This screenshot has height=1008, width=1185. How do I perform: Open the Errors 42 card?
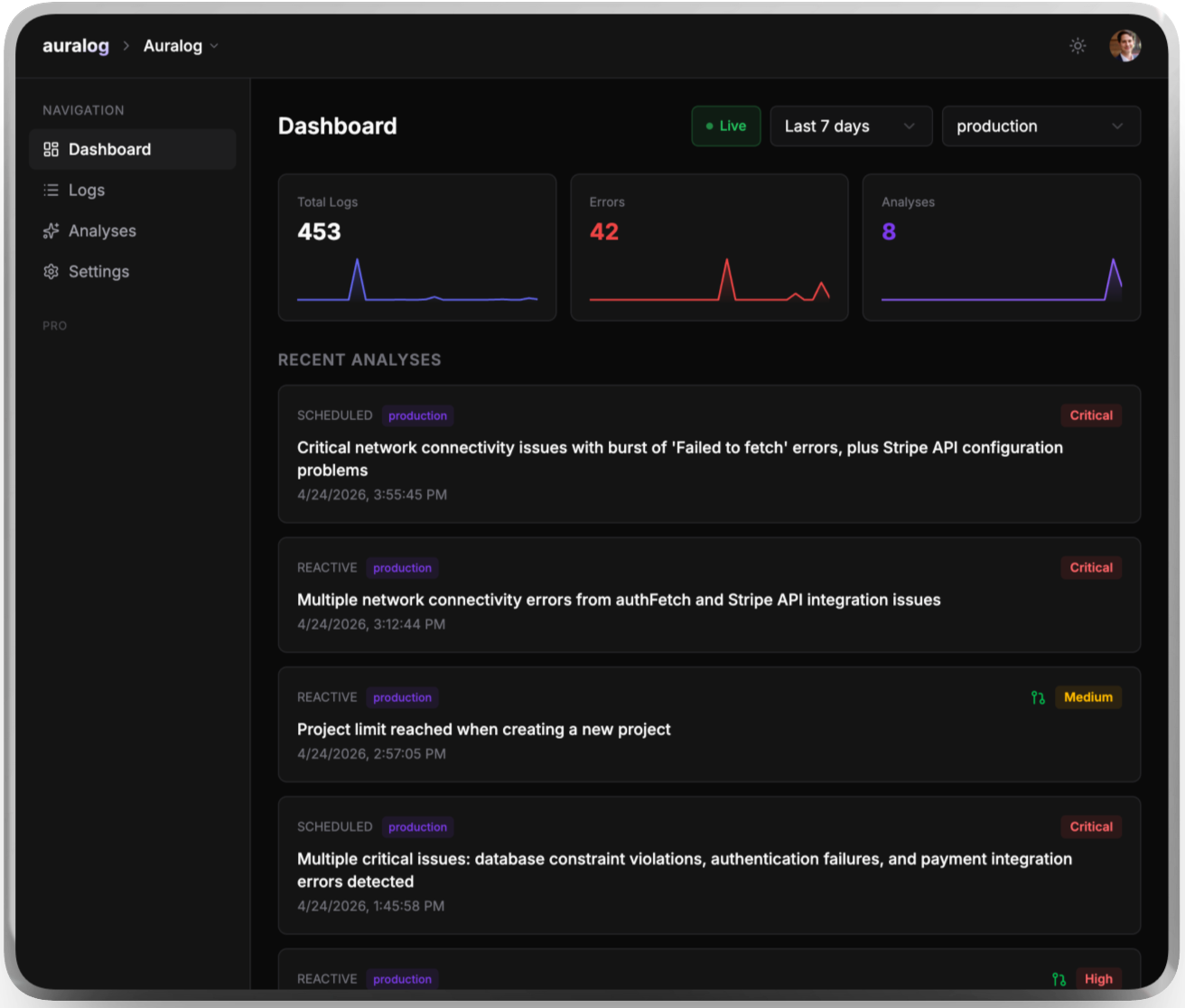(x=709, y=247)
